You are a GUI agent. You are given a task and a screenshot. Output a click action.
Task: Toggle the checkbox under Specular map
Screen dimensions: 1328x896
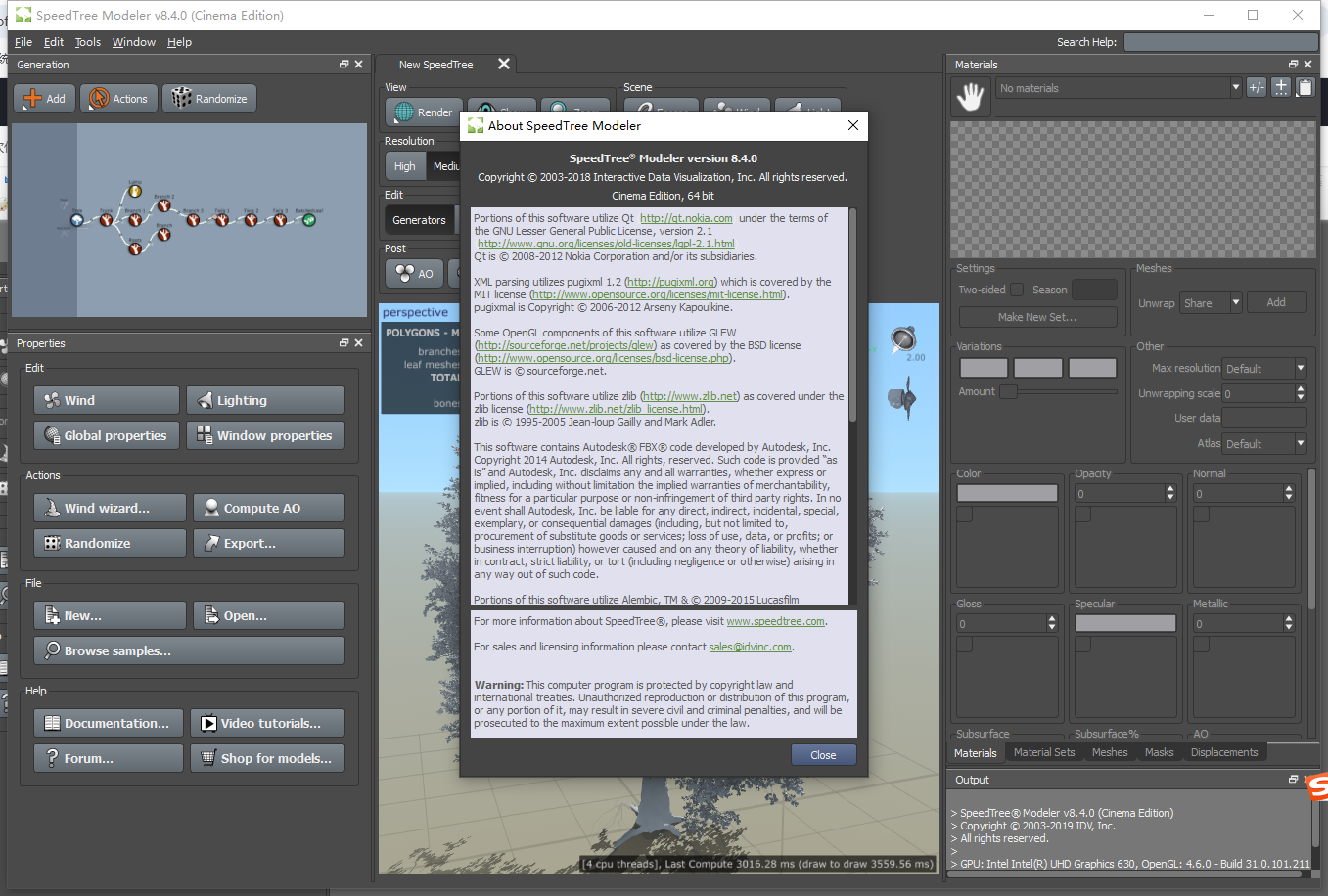(x=1083, y=645)
